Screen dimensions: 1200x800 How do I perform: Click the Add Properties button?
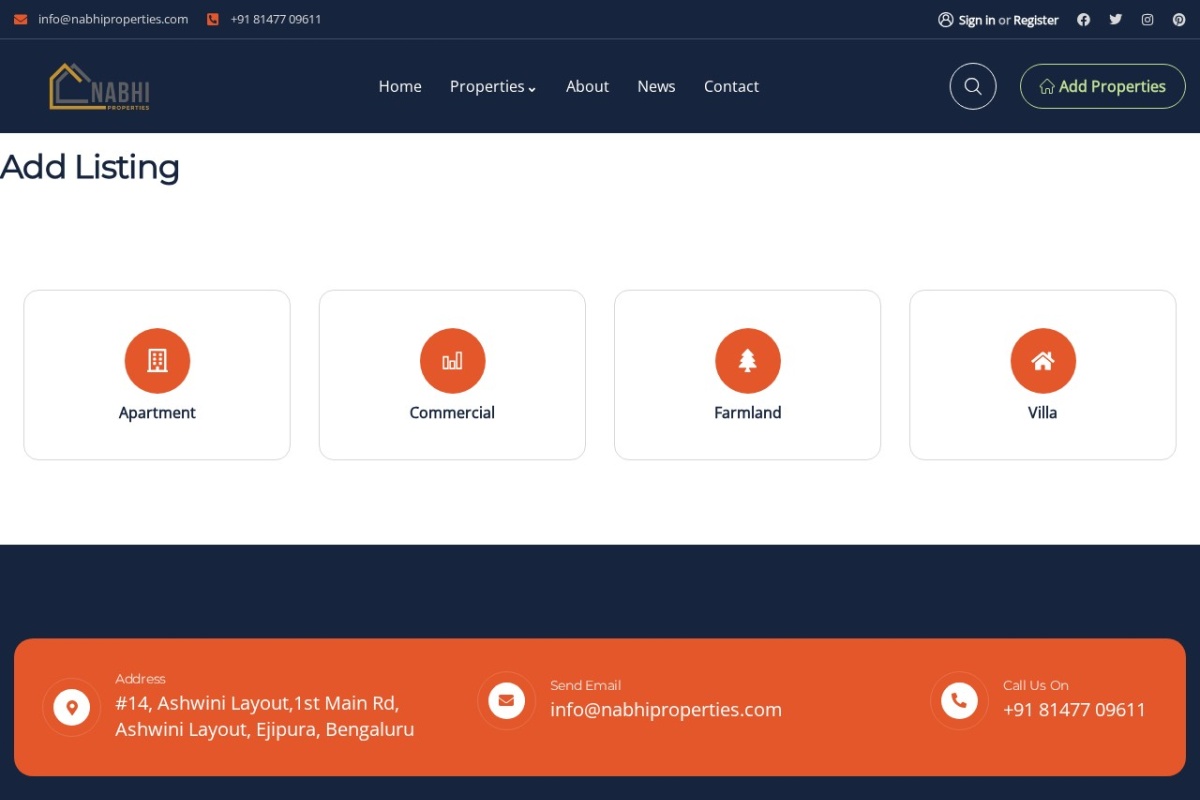pos(1102,86)
